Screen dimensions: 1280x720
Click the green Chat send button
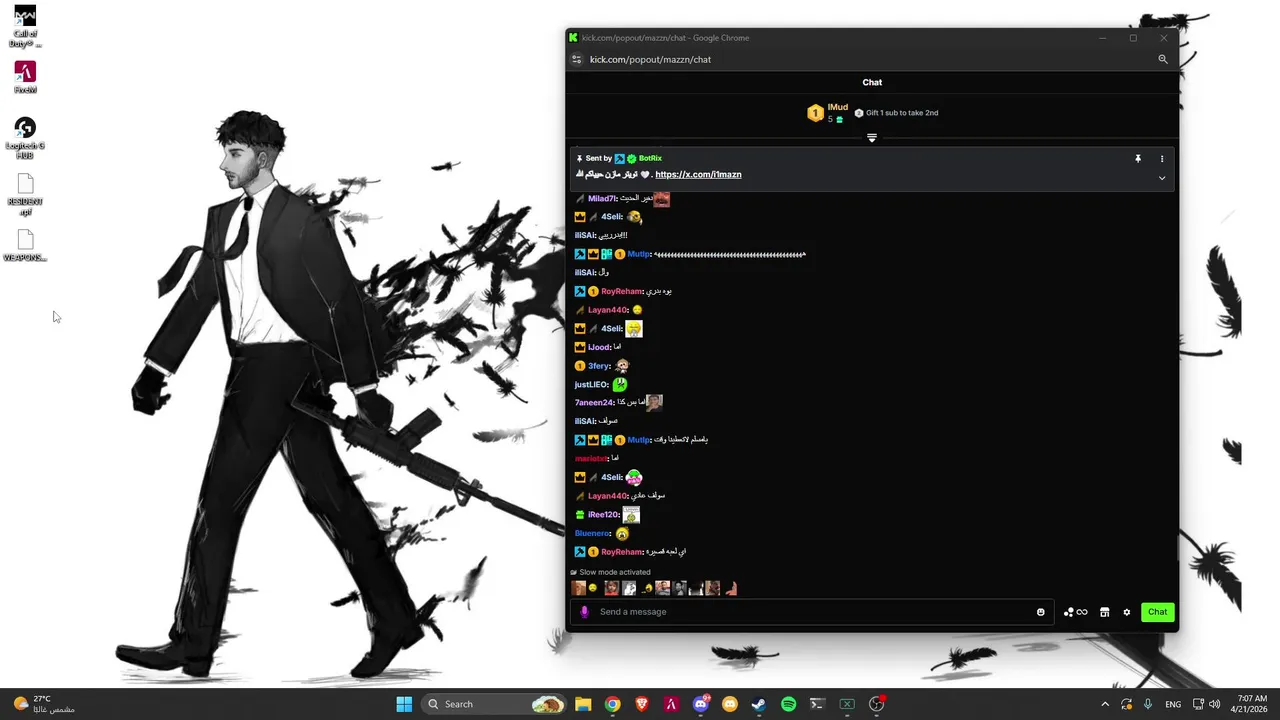[x=1157, y=612]
